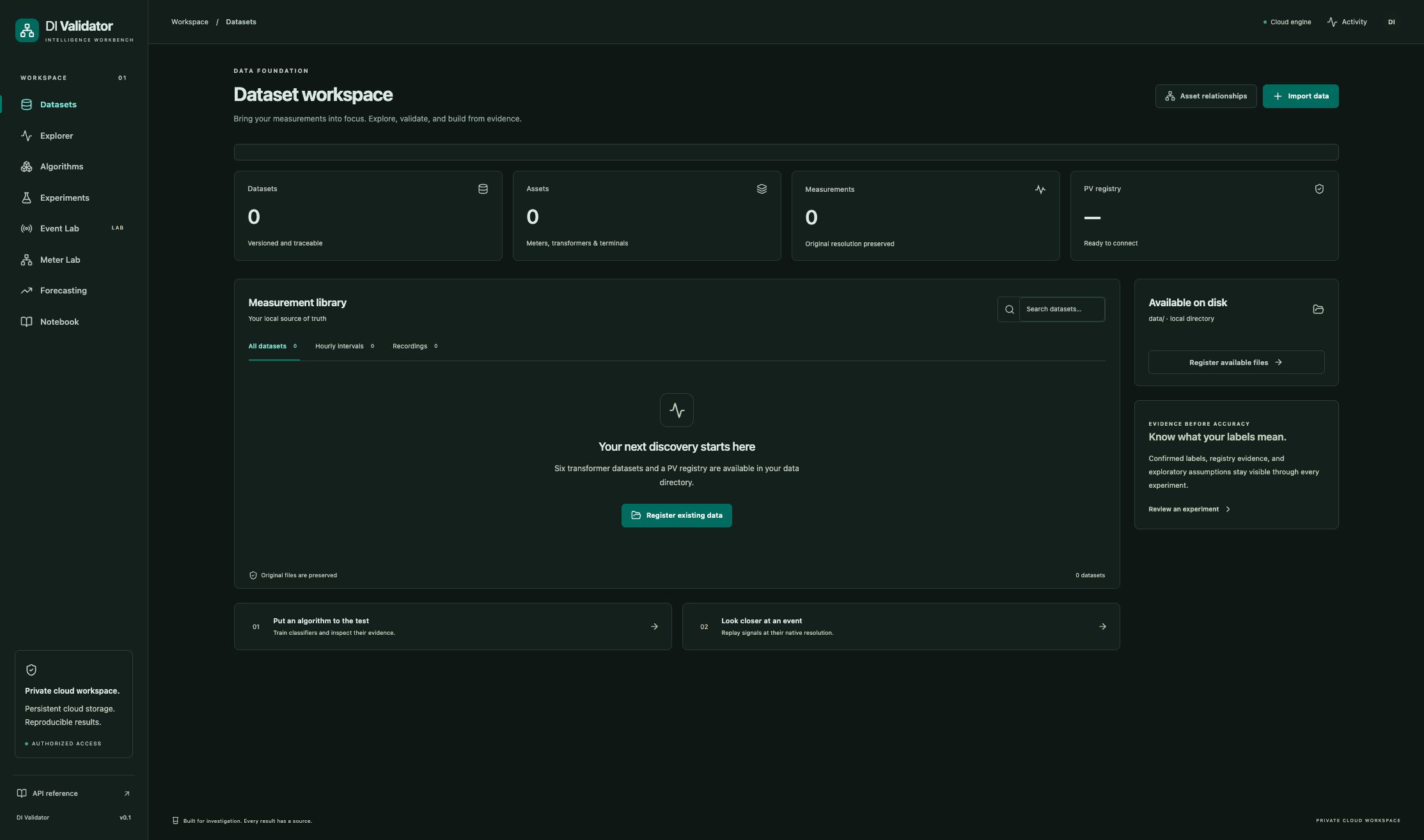Image resolution: width=1424 pixels, height=840 pixels.
Task: Open Put an algorithm to the test card
Action: pos(453,626)
